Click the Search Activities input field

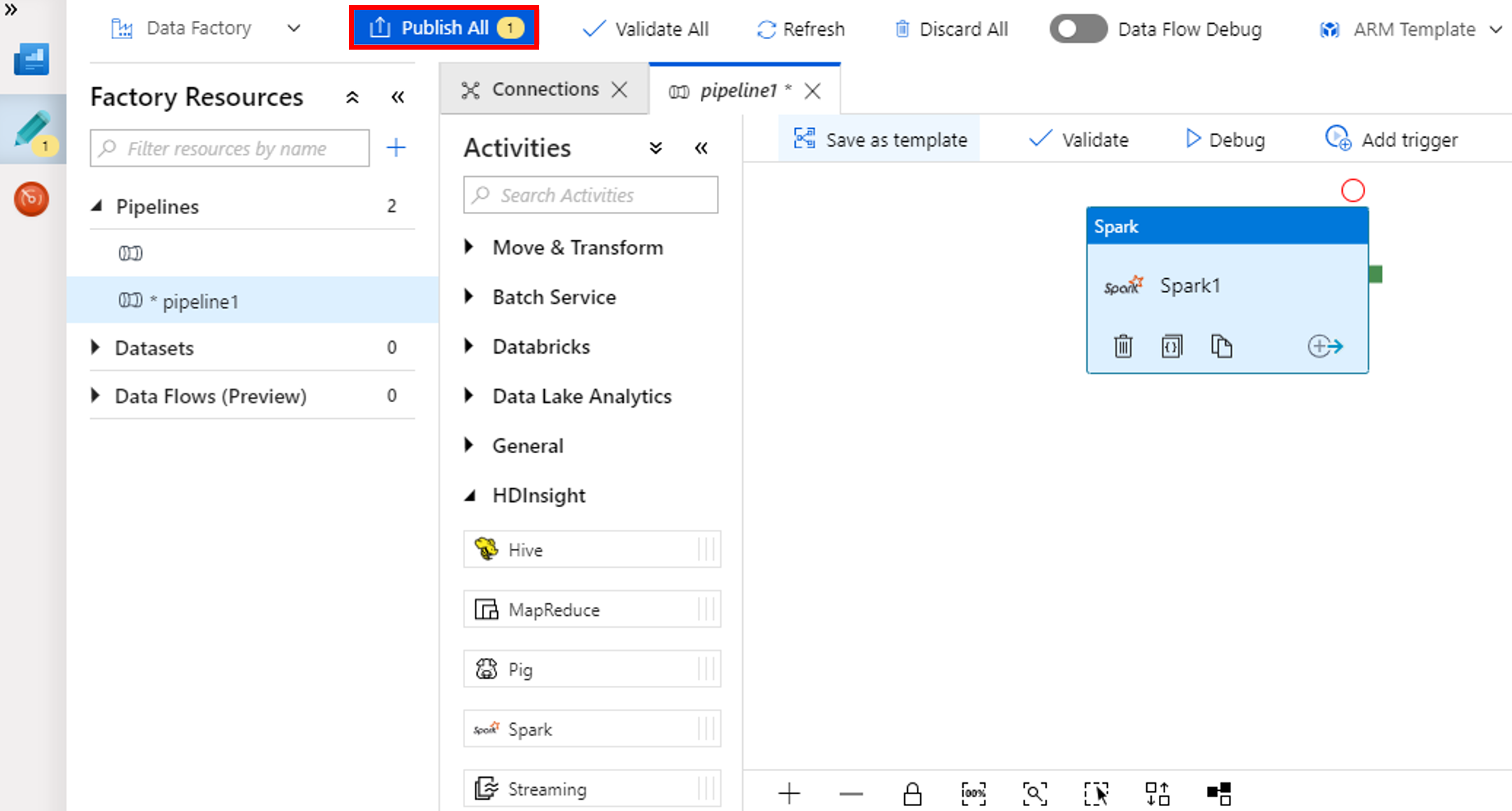[x=590, y=195]
